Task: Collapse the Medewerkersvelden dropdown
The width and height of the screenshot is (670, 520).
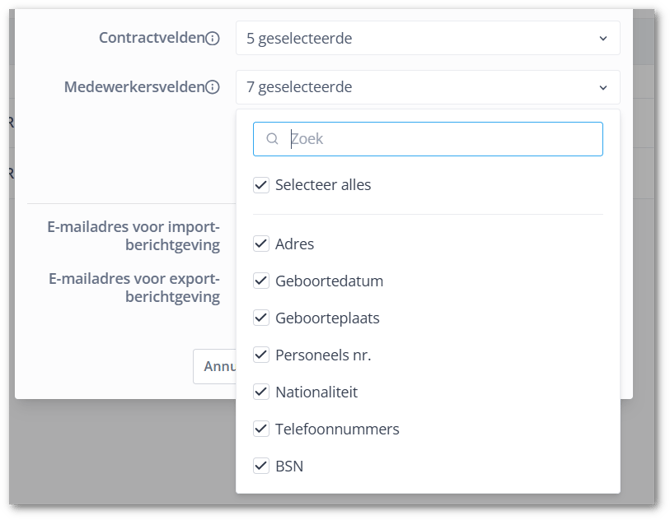Action: [427, 88]
